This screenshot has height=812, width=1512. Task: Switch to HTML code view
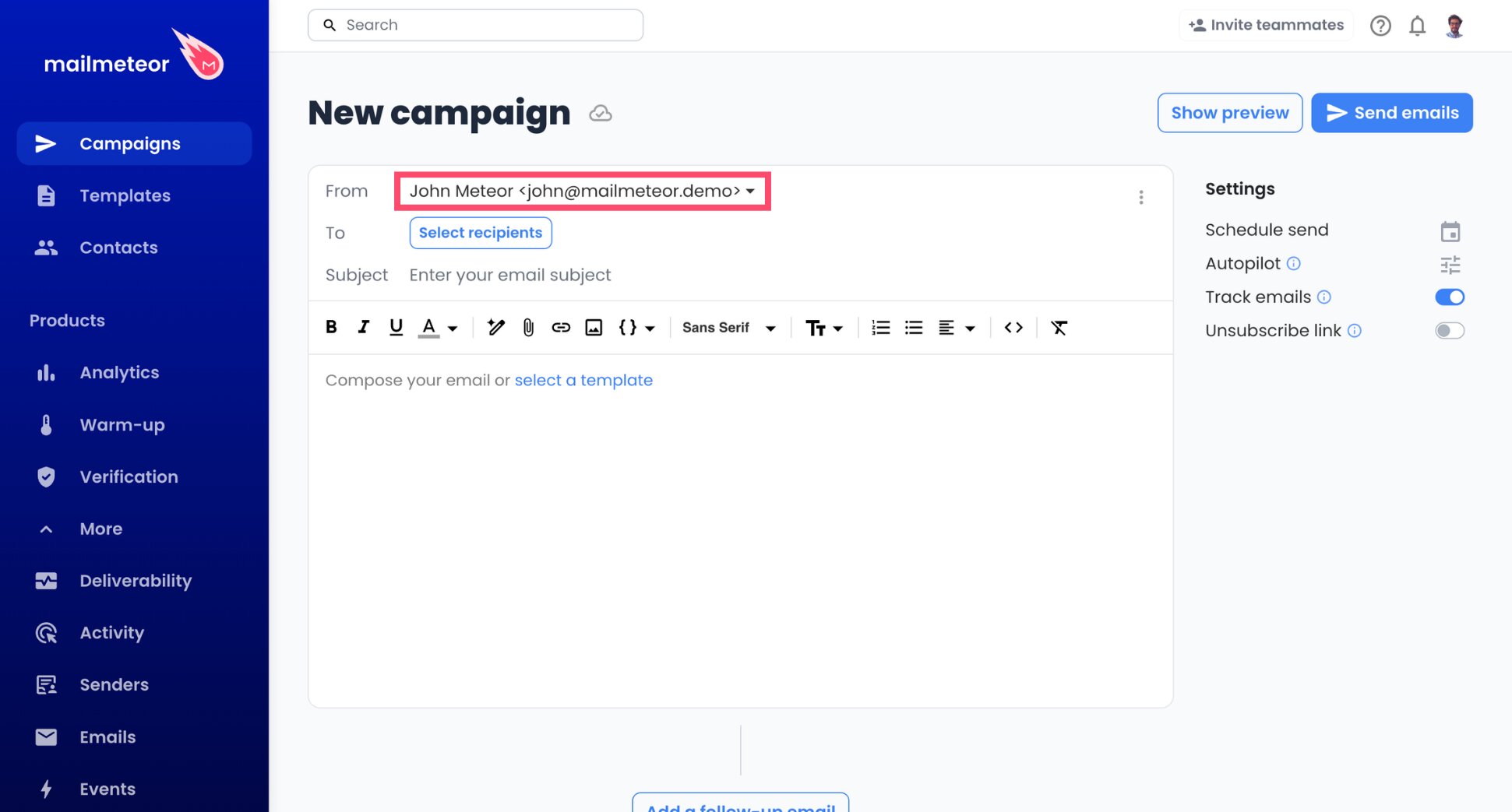coord(1013,328)
